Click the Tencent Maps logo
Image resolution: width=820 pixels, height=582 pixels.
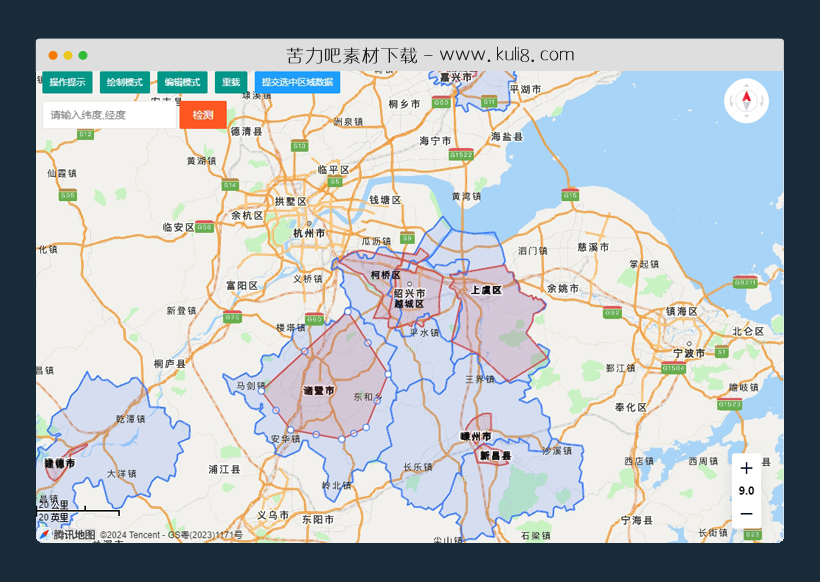pos(66,535)
